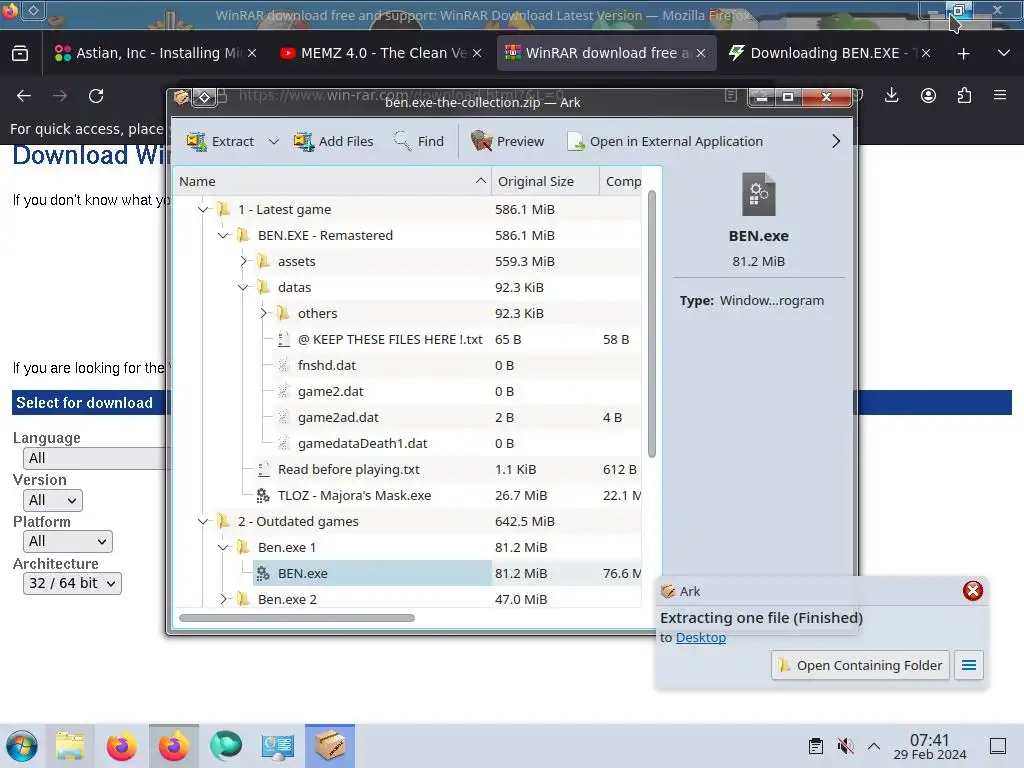Close the MEMZ 4.0 tab
The height and width of the screenshot is (768, 1024).
click(477, 53)
